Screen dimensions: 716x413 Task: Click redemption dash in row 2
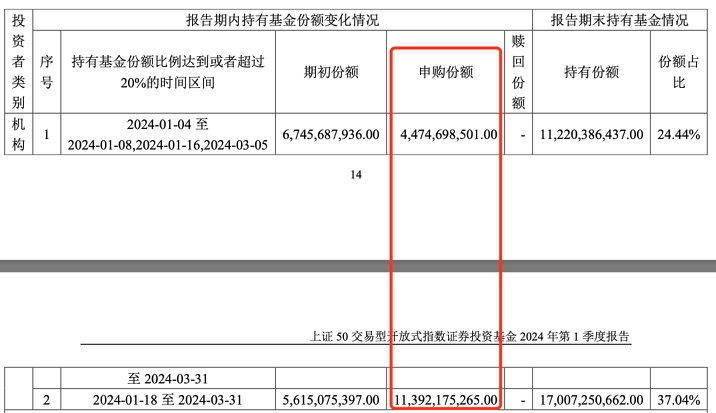click(x=523, y=401)
